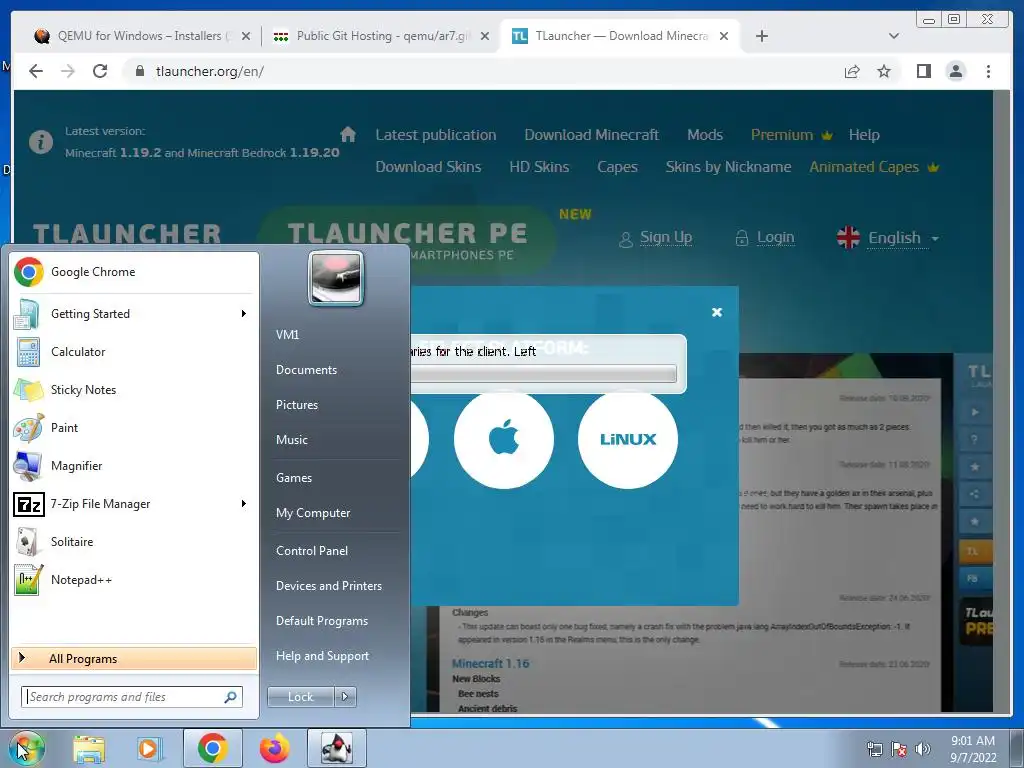
Task: Reload the TLauncher page
Action: 100,71
